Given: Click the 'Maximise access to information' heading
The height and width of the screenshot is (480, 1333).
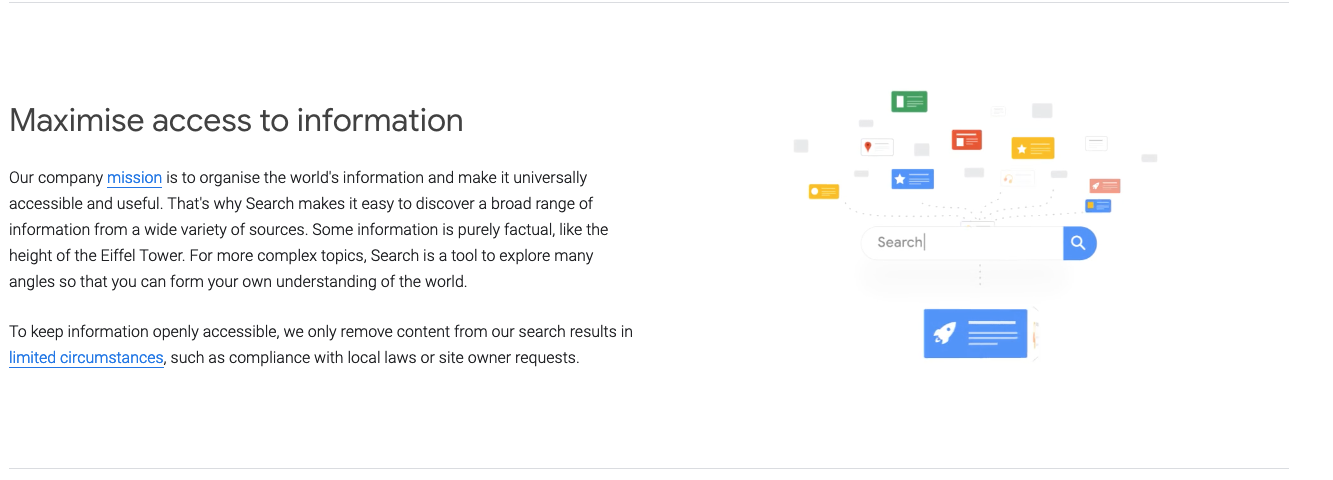Looking at the screenshot, I should pos(236,120).
